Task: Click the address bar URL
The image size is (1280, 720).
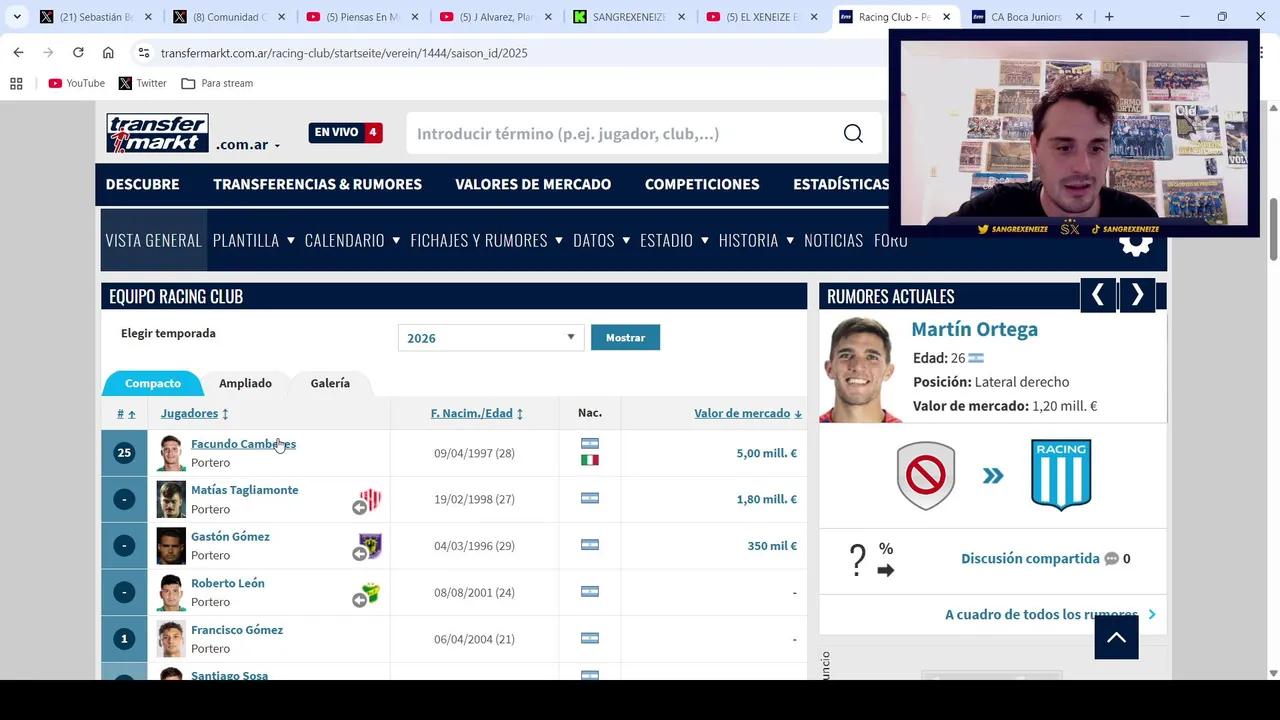Action: click(344, 53)
